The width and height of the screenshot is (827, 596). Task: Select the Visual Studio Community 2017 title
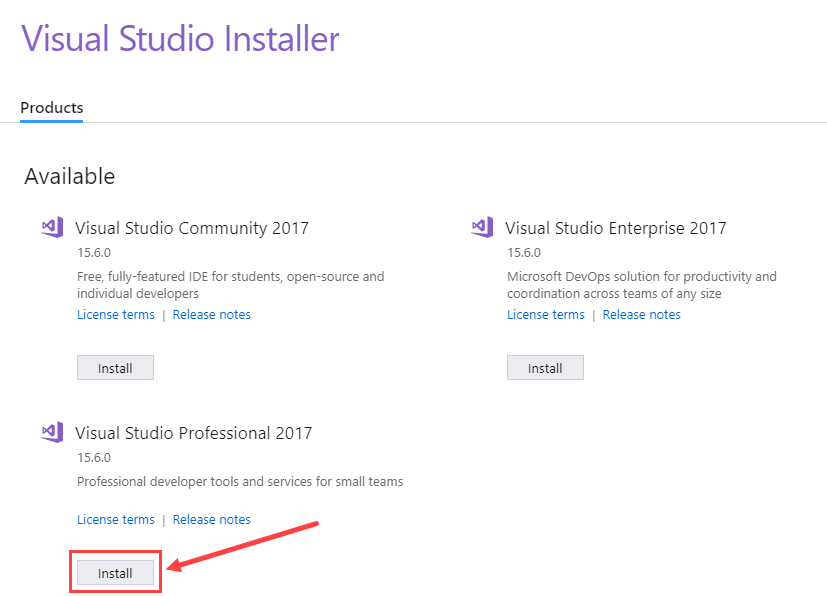click(192, 228)
